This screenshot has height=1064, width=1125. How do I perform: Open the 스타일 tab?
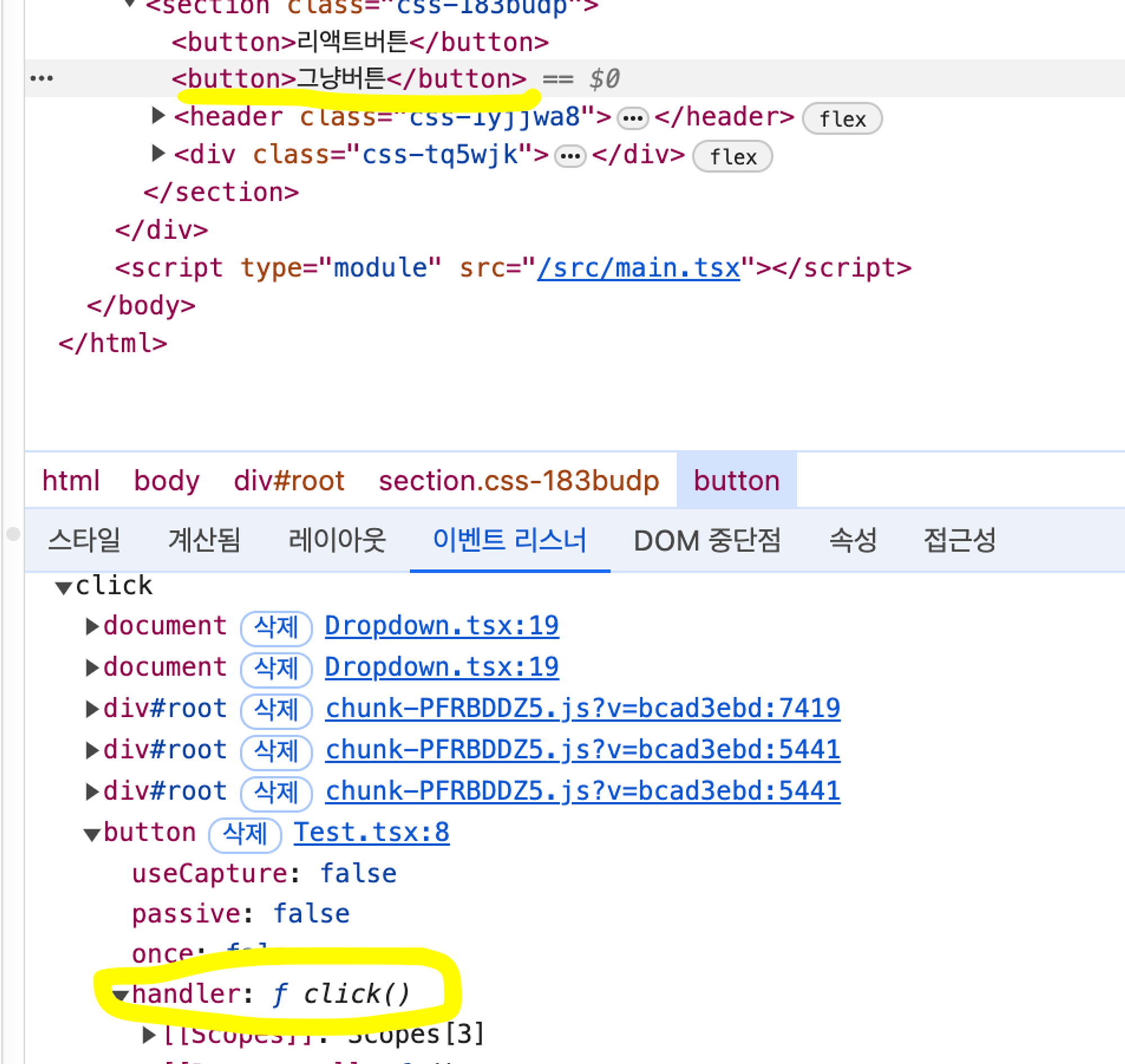click(x=84, y=540)
